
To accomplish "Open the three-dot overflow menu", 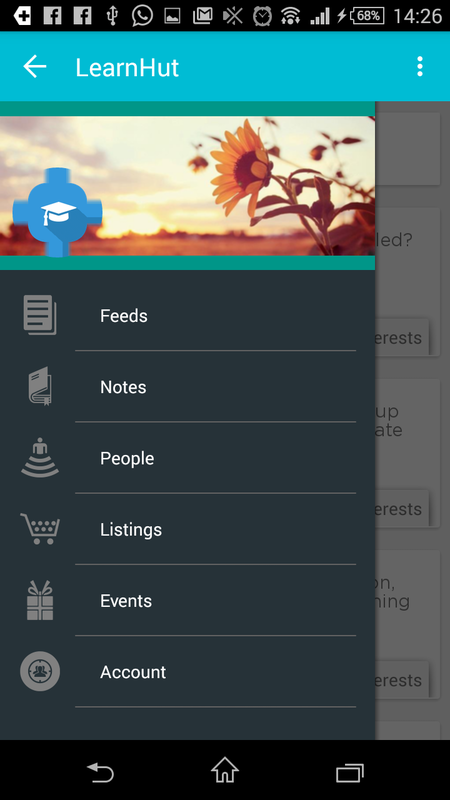I will (x=419, y=67).
